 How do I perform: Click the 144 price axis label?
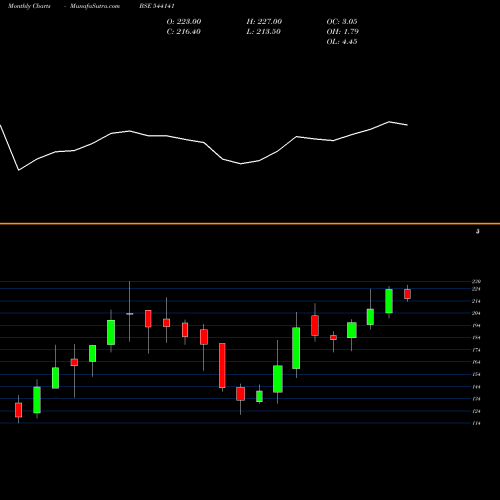476,387
